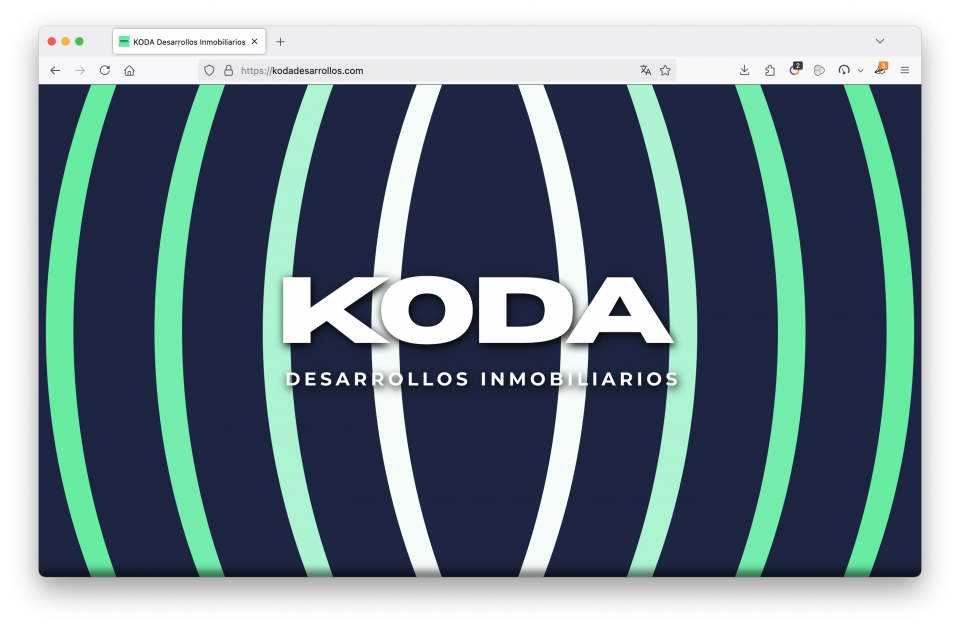
Task: Close the KODA Desarrollos Inmobiliarios tab
Action: 255,42
